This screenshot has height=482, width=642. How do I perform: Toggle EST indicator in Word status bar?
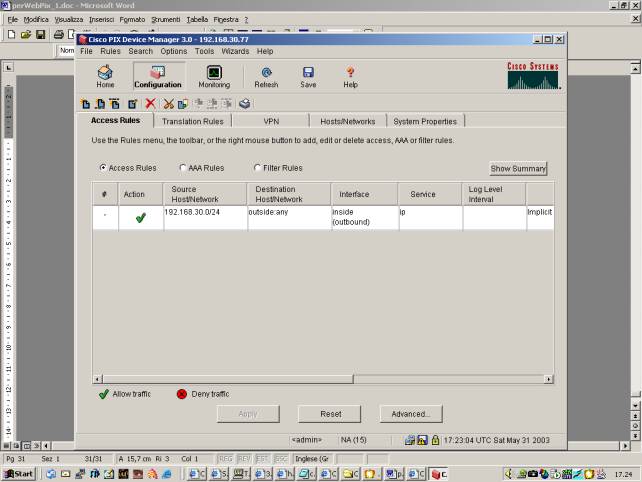point(262,459)
